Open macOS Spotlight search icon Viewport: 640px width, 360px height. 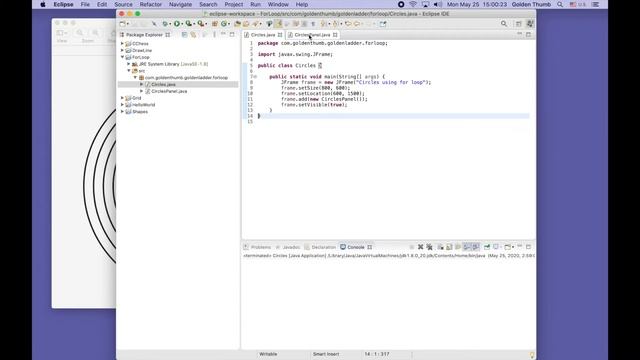coord(560,4)
